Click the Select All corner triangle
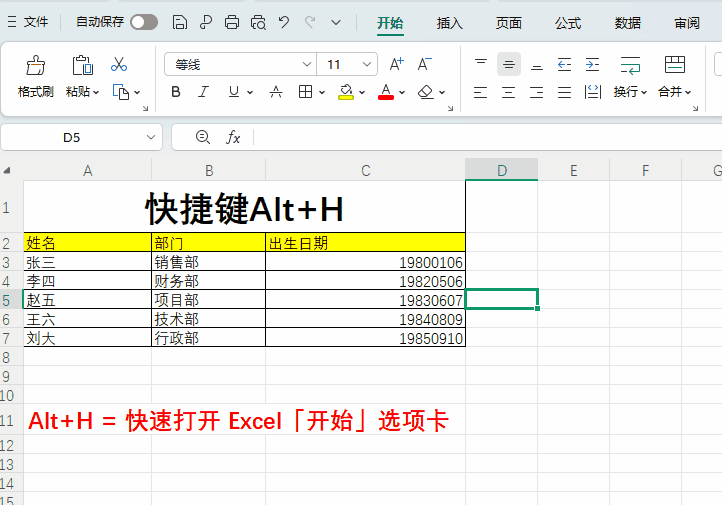The height and width of the screenshot is (505, 722). point(7,171)
